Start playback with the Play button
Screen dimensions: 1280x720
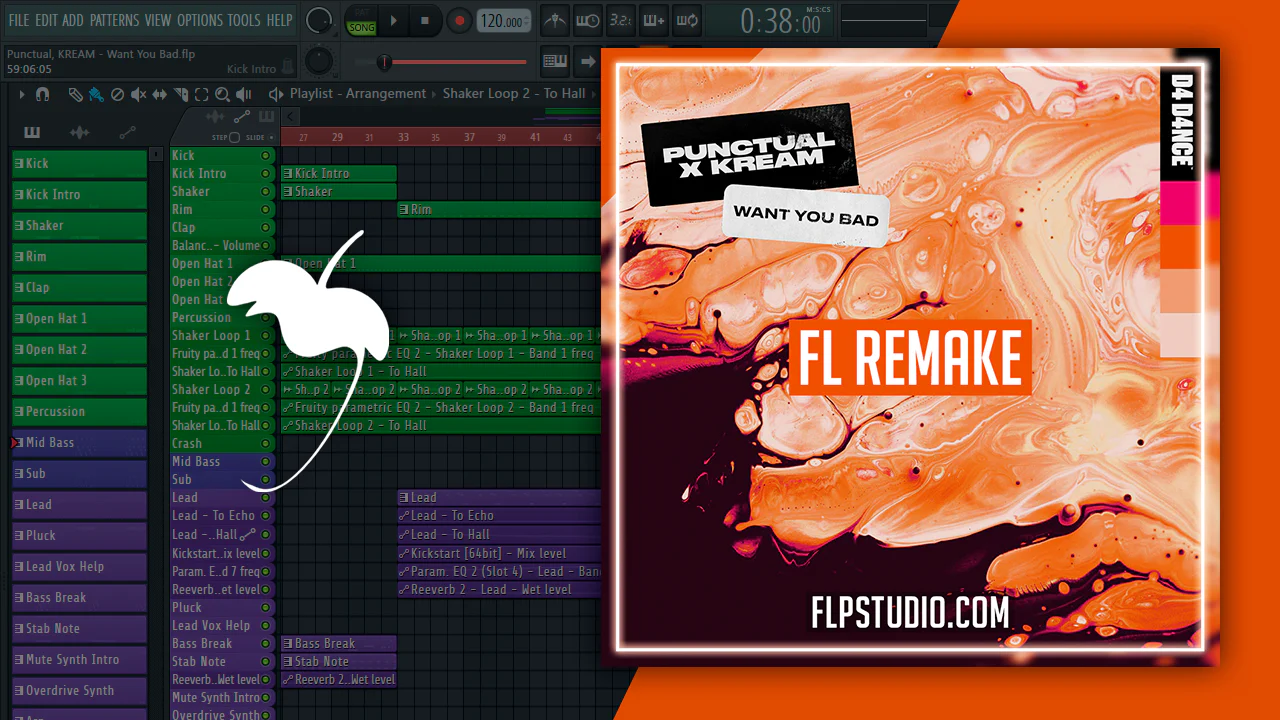coord(394,20)
